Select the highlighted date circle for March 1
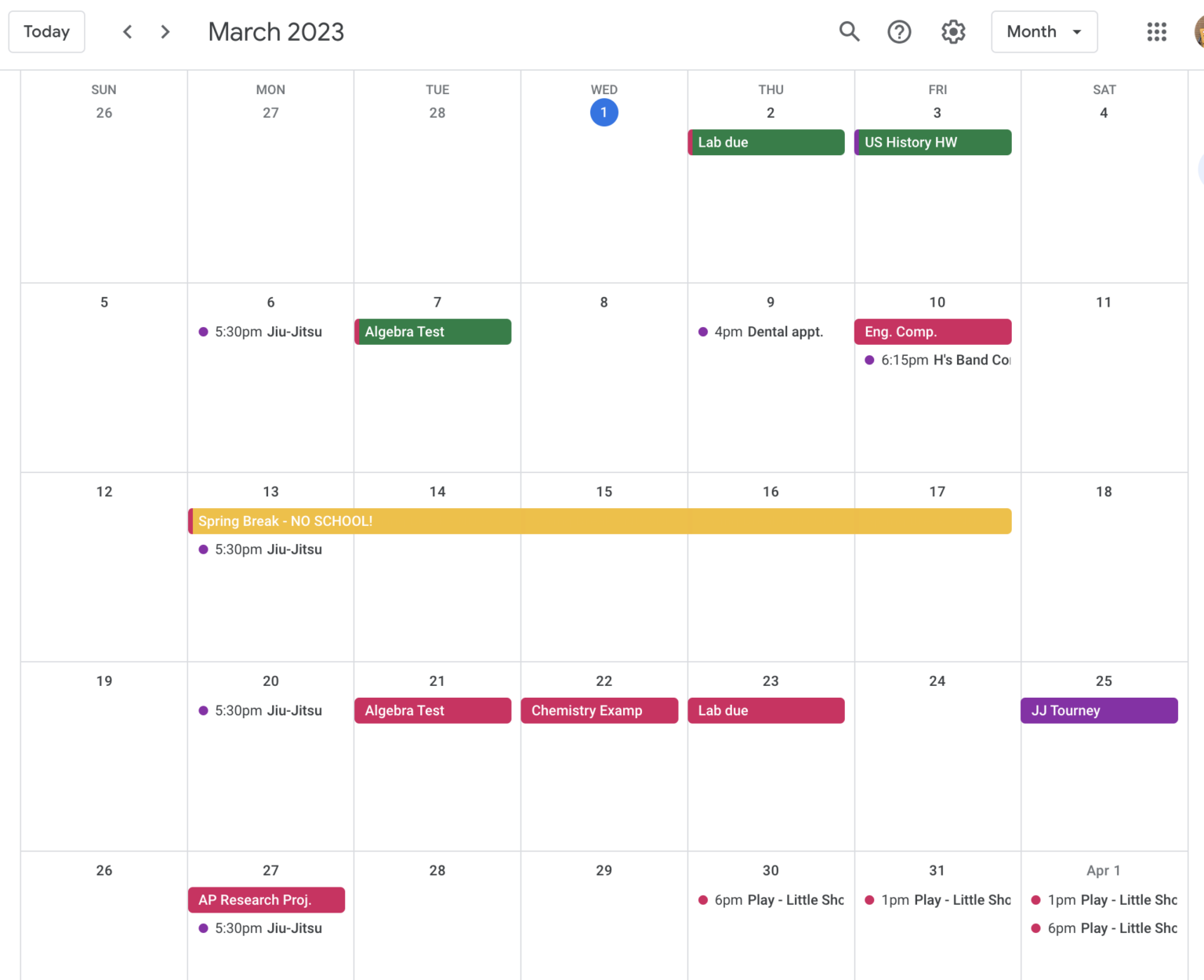Viewport: 1204px width, 980px height. pos(604,112)
